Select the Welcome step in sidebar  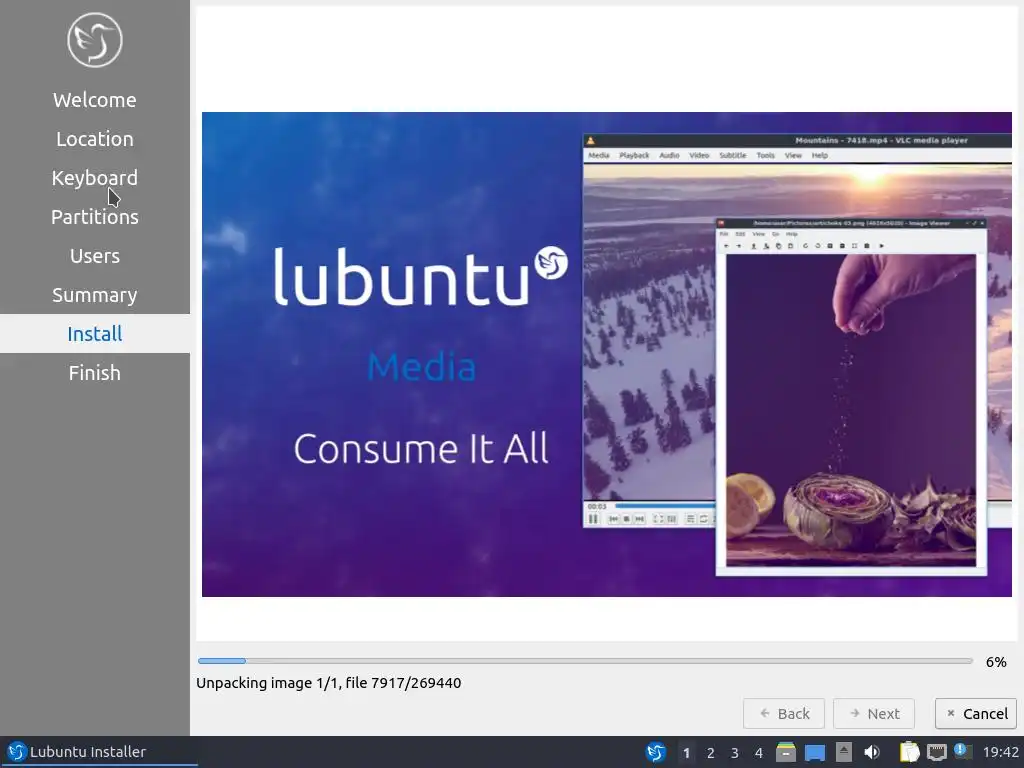pos(95,100)
